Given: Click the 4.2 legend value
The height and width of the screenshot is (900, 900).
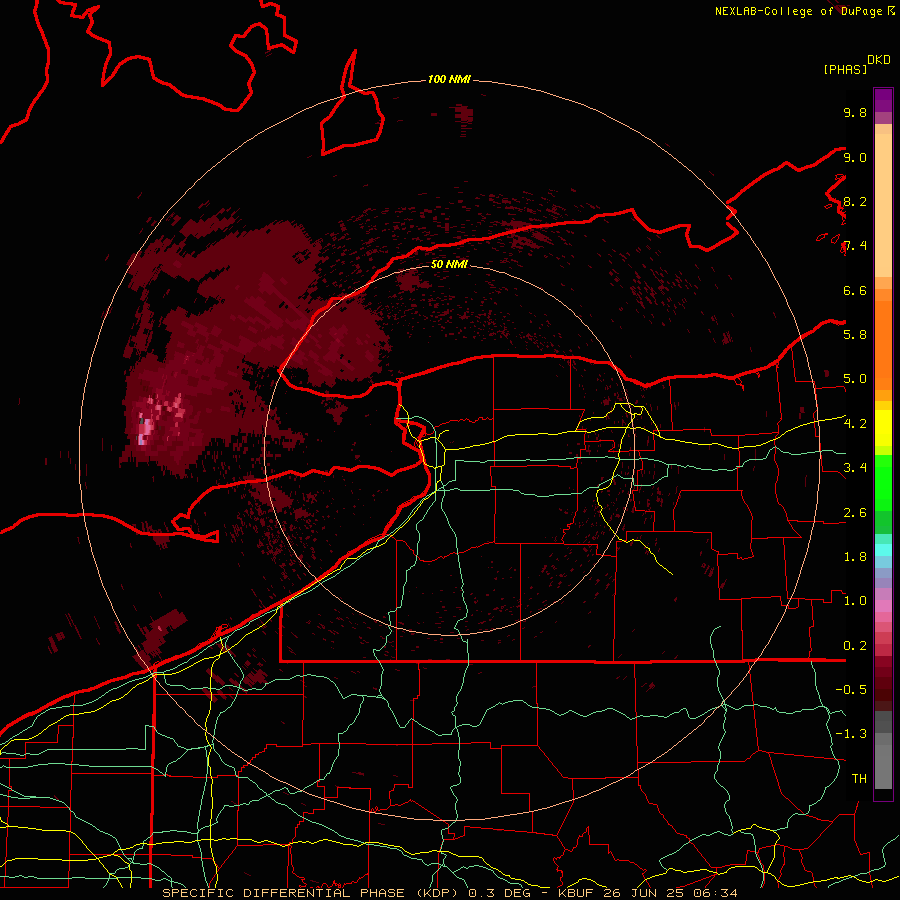Looking at the screenshot, I should (x=855, y=424).
